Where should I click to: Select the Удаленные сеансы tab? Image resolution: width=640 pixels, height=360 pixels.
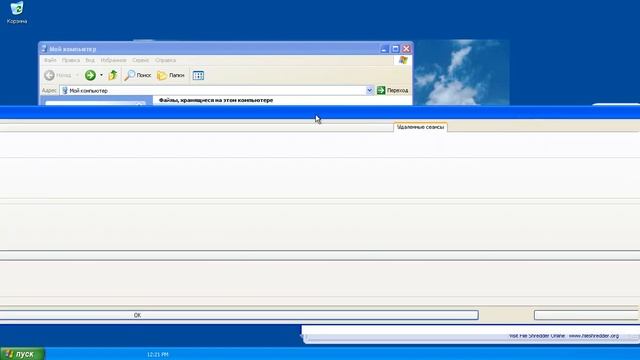click(x=420, y=127)
